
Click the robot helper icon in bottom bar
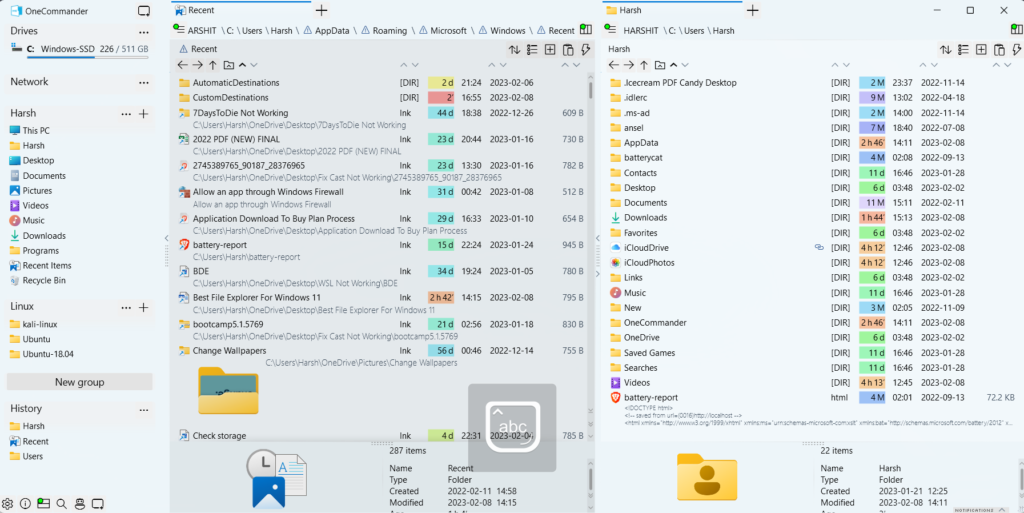[x=80, y=504]
